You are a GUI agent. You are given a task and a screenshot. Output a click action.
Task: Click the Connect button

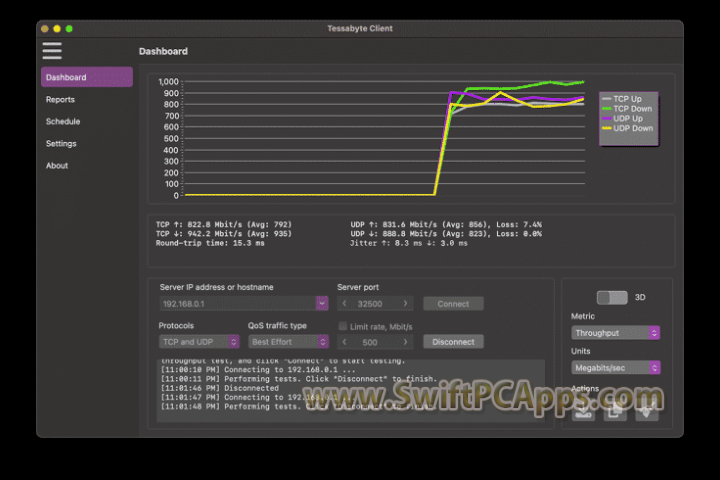point(453,304)
